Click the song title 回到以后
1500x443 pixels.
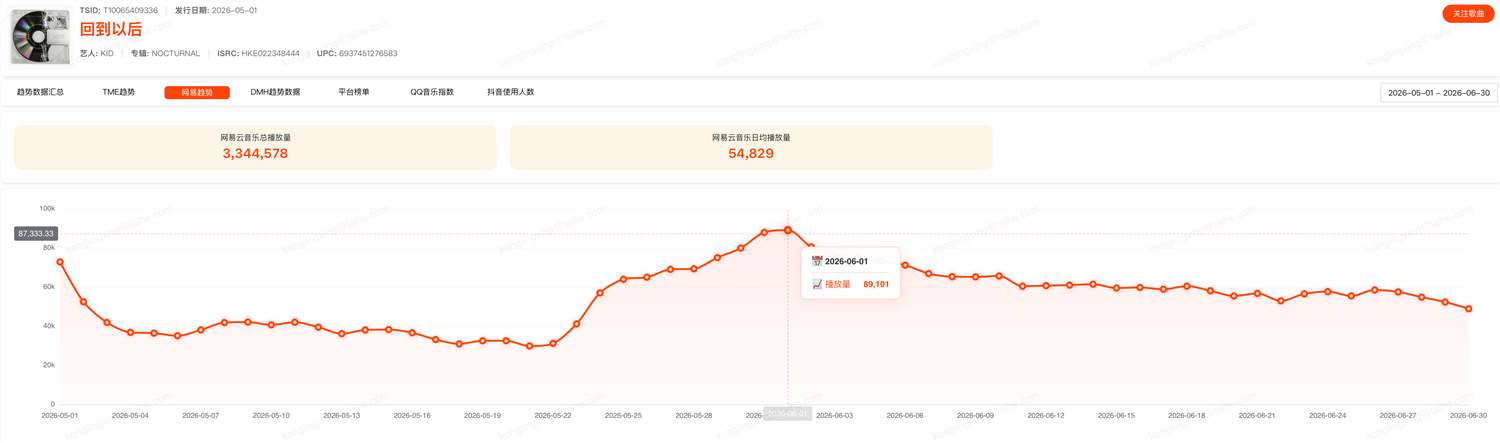click(111, 30)
